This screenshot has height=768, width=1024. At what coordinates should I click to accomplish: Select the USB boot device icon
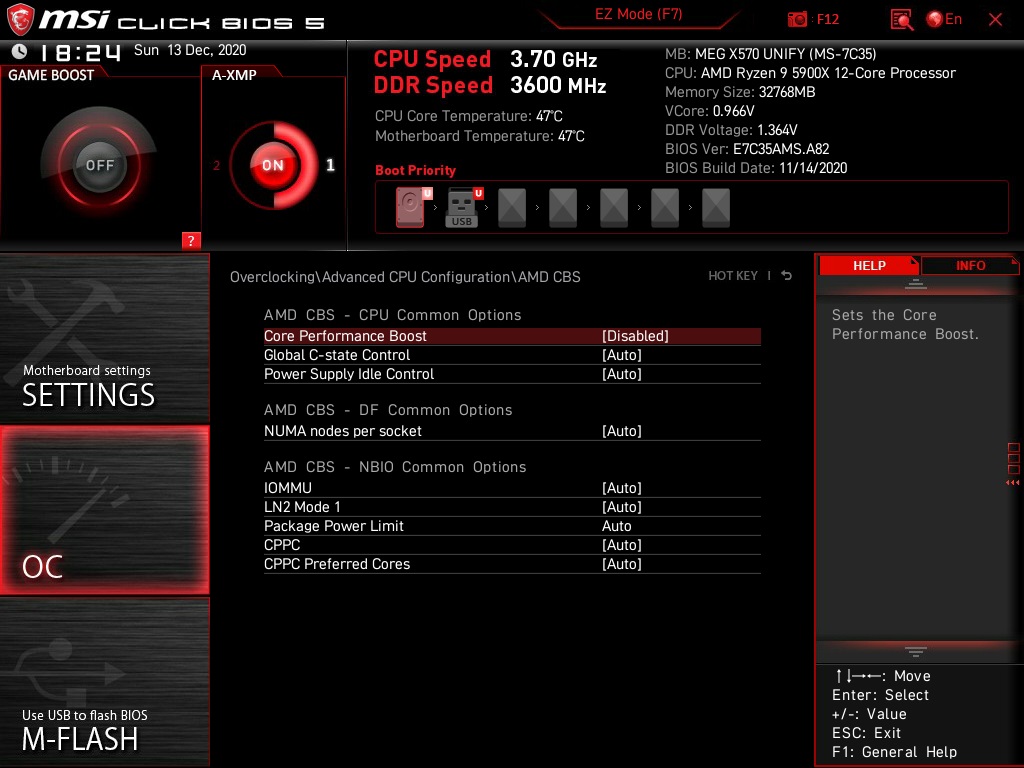(464, 207)
